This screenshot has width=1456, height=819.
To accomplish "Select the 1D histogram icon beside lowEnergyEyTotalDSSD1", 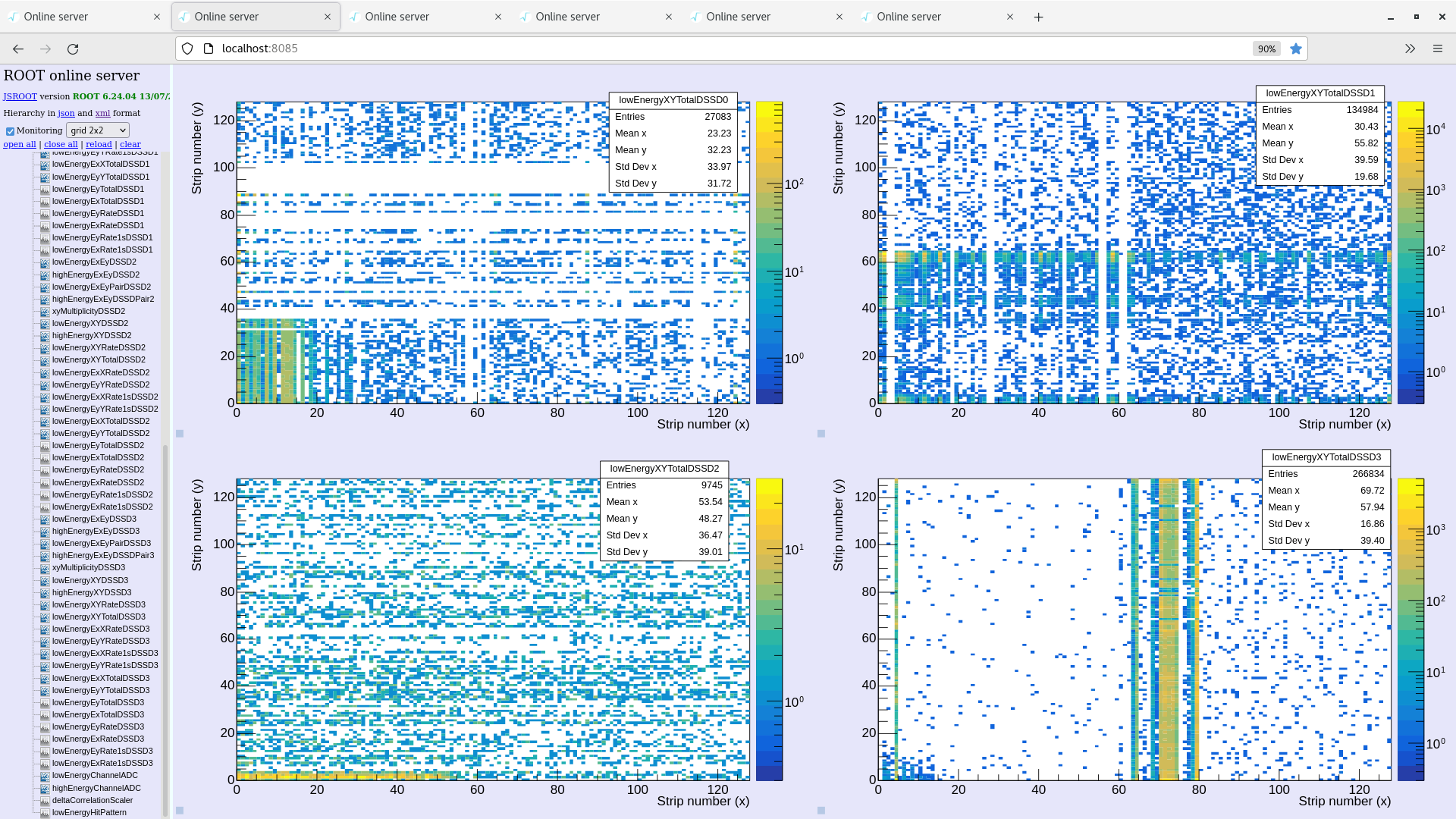I will [44, 189].
